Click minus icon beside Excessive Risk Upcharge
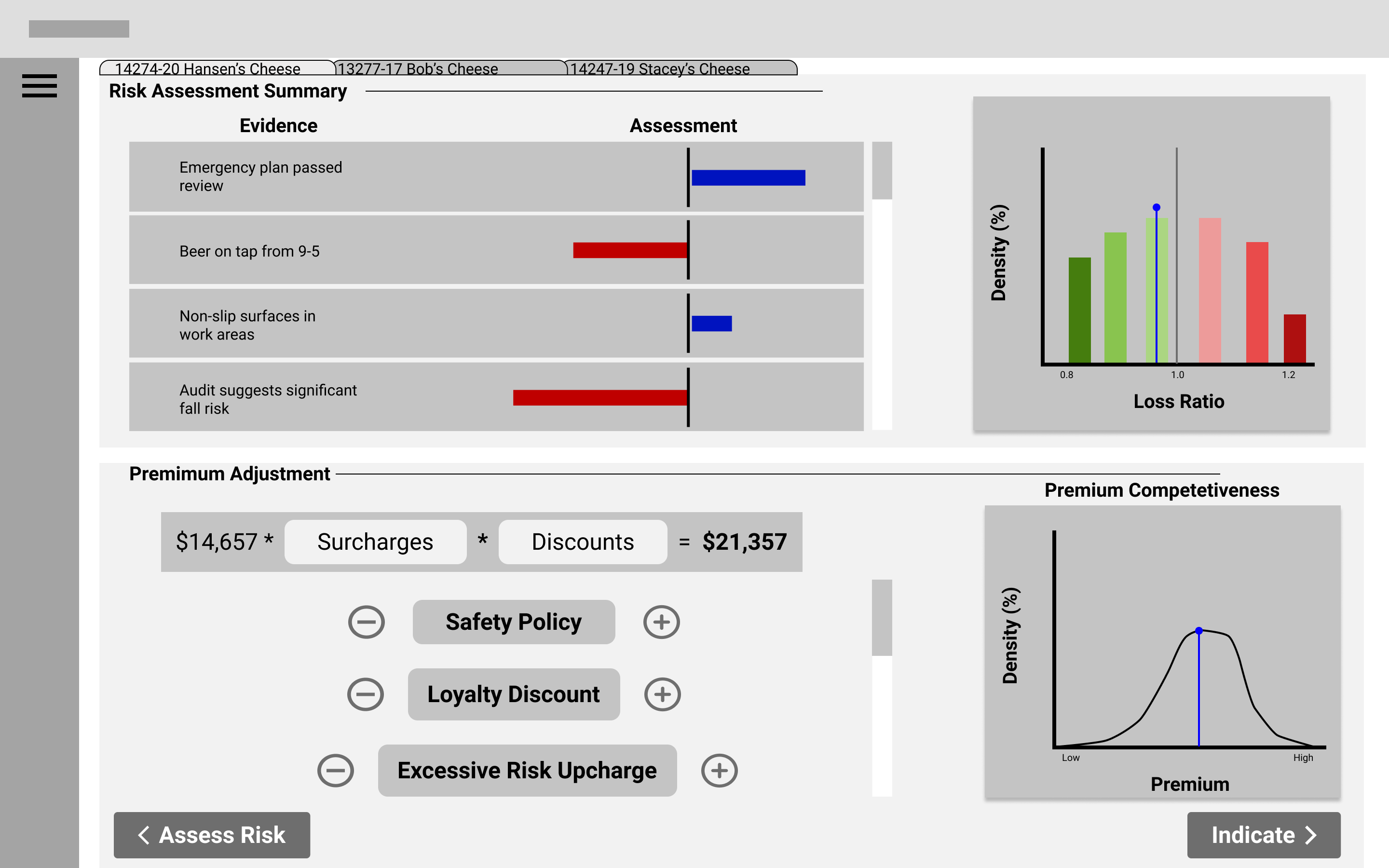The height and width of the screenshot is (868, 1389). (335, 771)
